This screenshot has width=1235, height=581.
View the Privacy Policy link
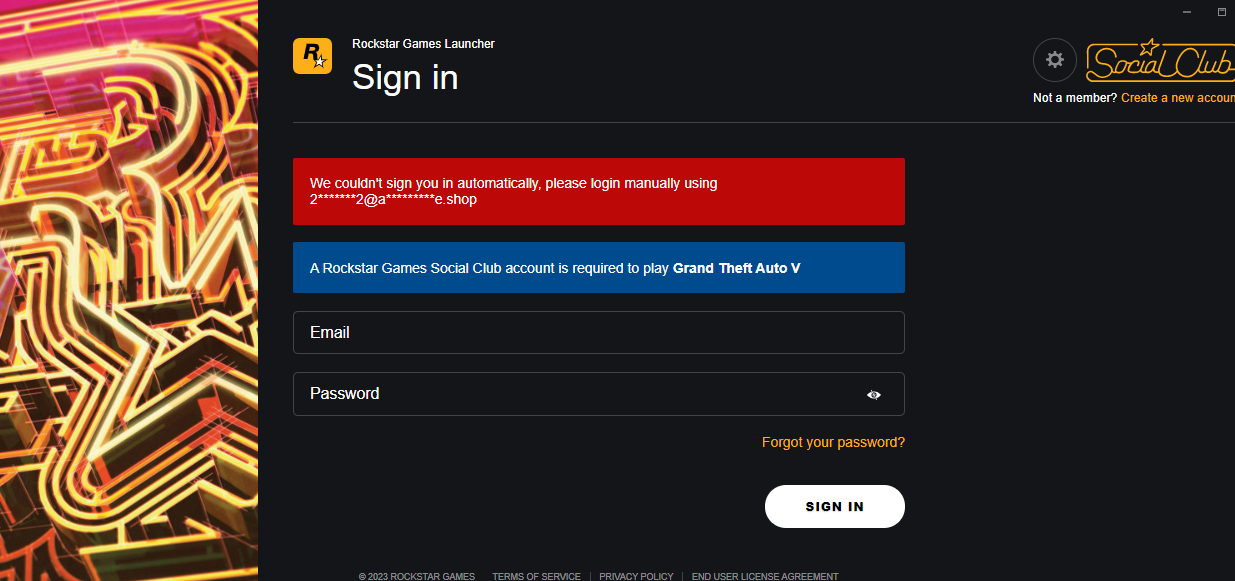pyautogui.click(x=636, y=576)
